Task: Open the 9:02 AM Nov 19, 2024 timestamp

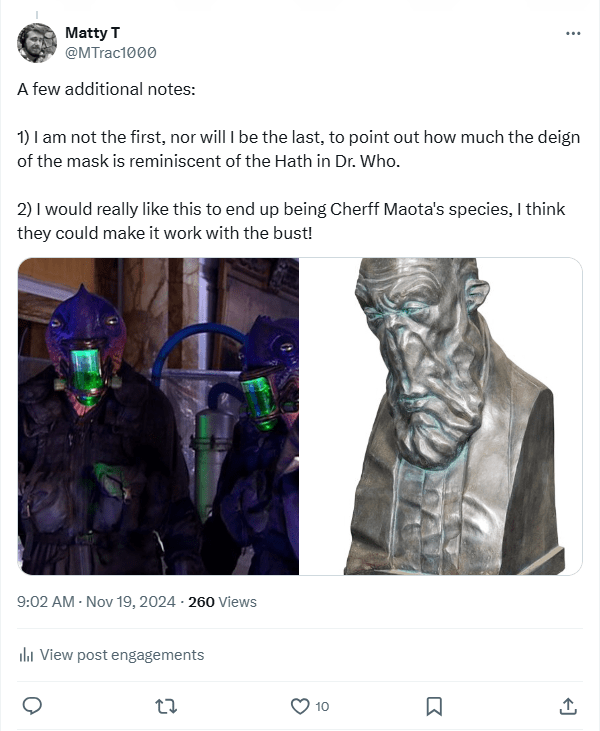Action: click(96, 602)
